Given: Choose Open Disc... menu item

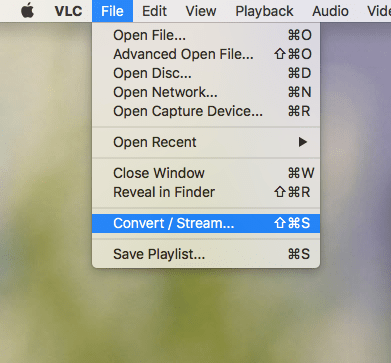Looking at the screenshot, I should (206, 73).
